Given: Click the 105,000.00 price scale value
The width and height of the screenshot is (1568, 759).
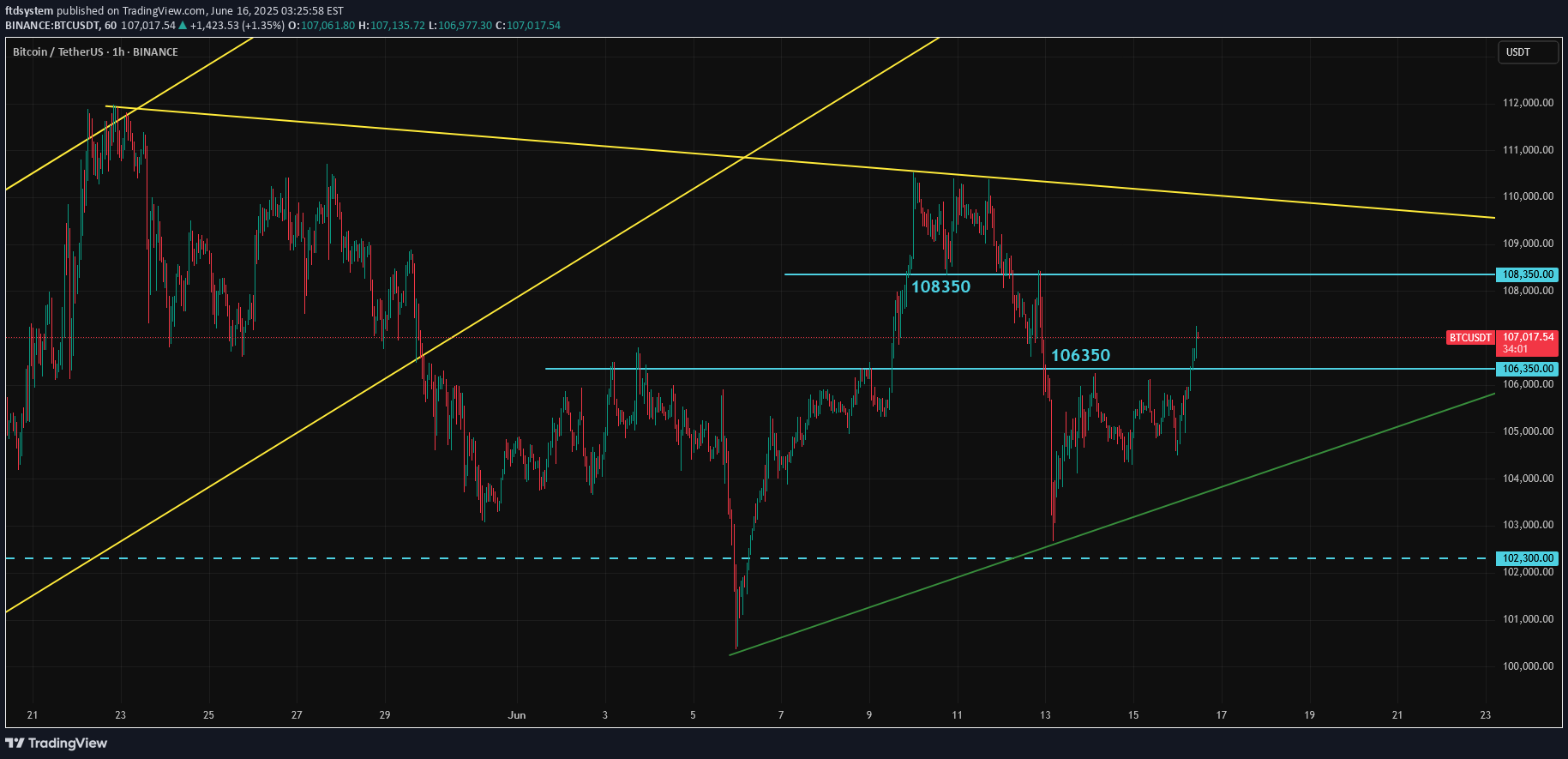Looking at the screenshot, I should [1528, 431].
